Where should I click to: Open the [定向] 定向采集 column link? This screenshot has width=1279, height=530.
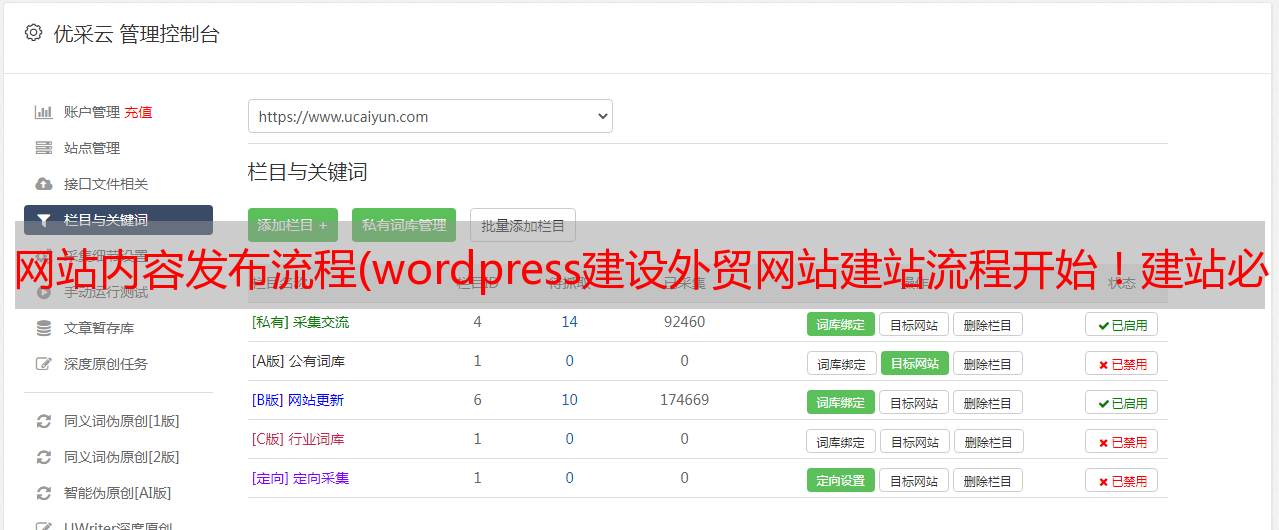[301, 478]
